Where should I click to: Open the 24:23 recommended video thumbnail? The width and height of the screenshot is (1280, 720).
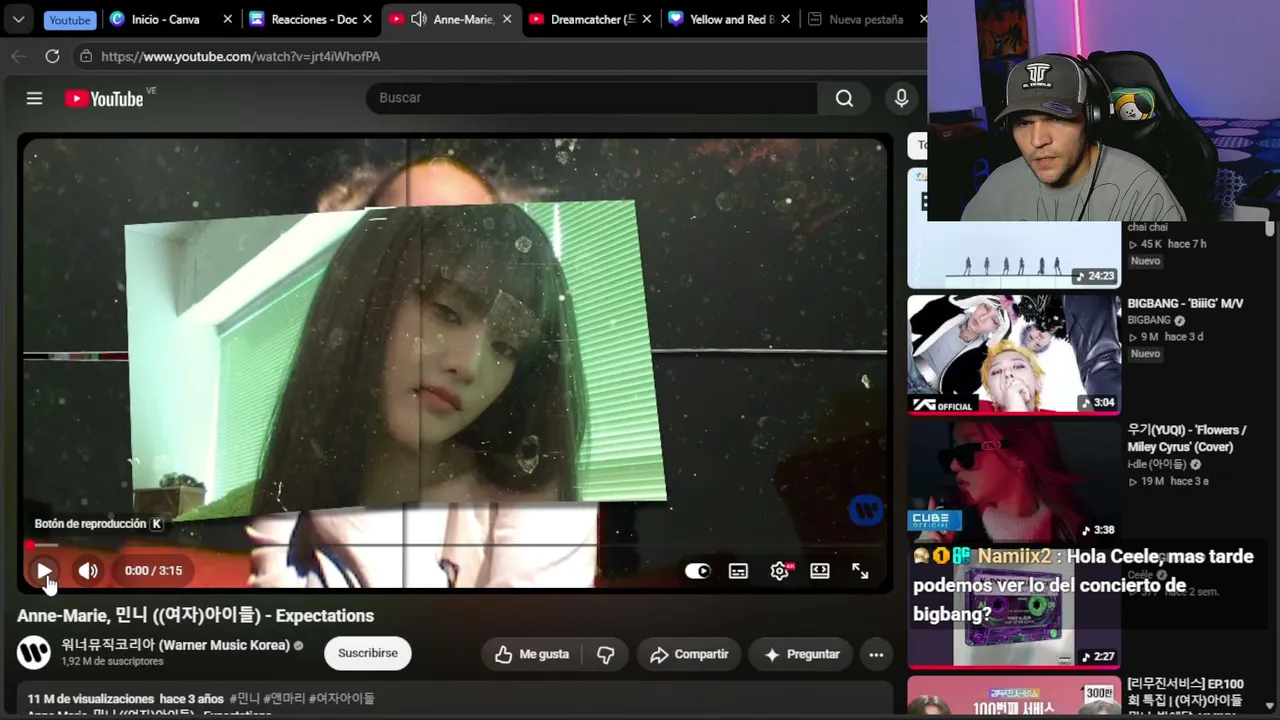coord(1014,227)
